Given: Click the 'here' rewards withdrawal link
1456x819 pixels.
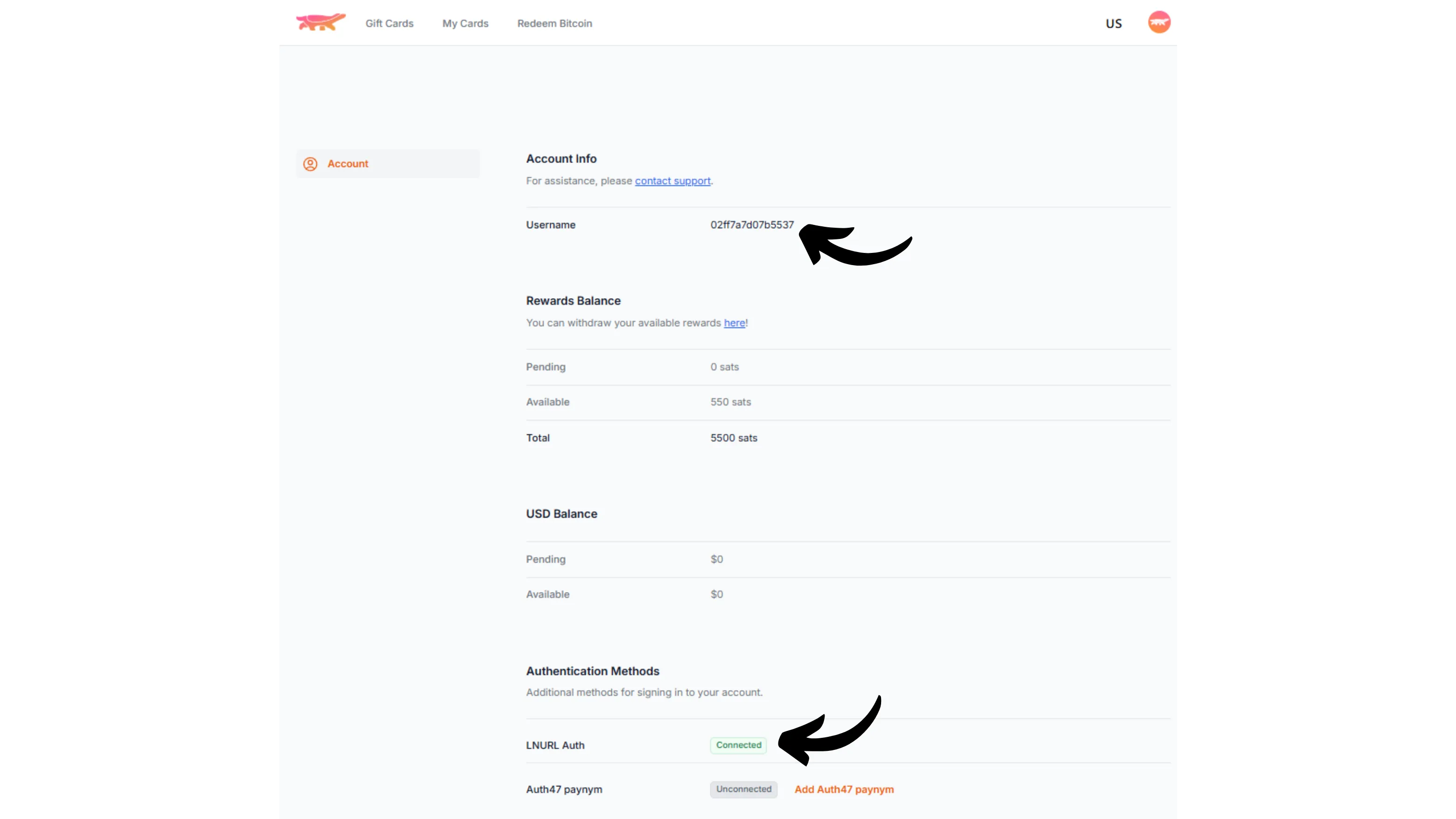Looking at the screenshot, I should [734, 323].
